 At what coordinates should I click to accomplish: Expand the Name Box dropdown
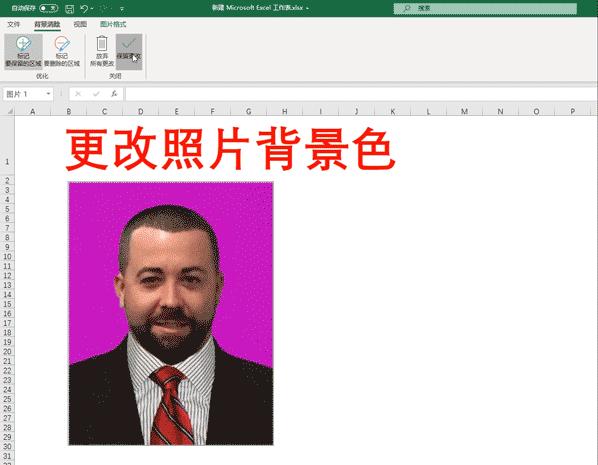tap(48, 94)
